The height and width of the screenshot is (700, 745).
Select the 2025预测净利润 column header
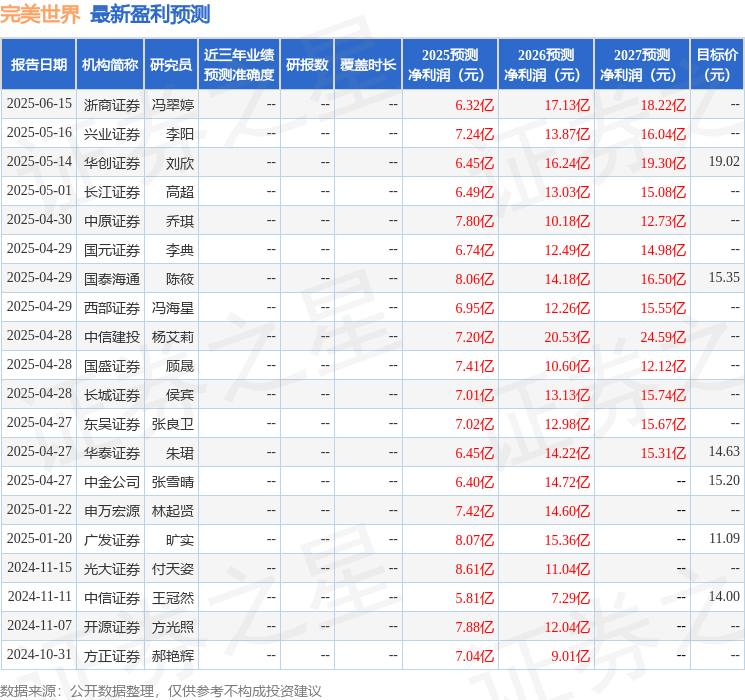450,65
